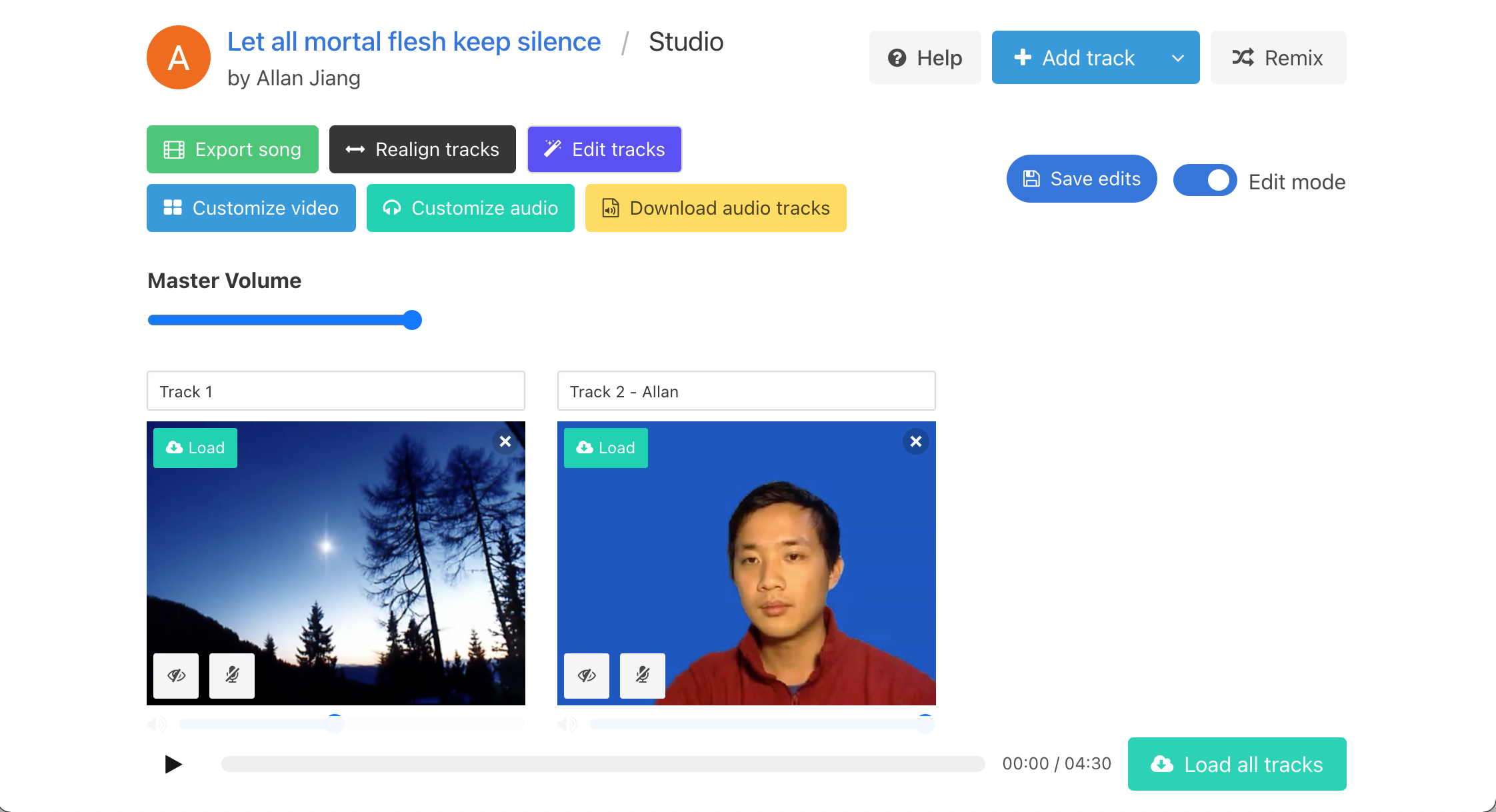The image size is (1496, 812).
Task: Click Export song button
Action: click(233, 149)
